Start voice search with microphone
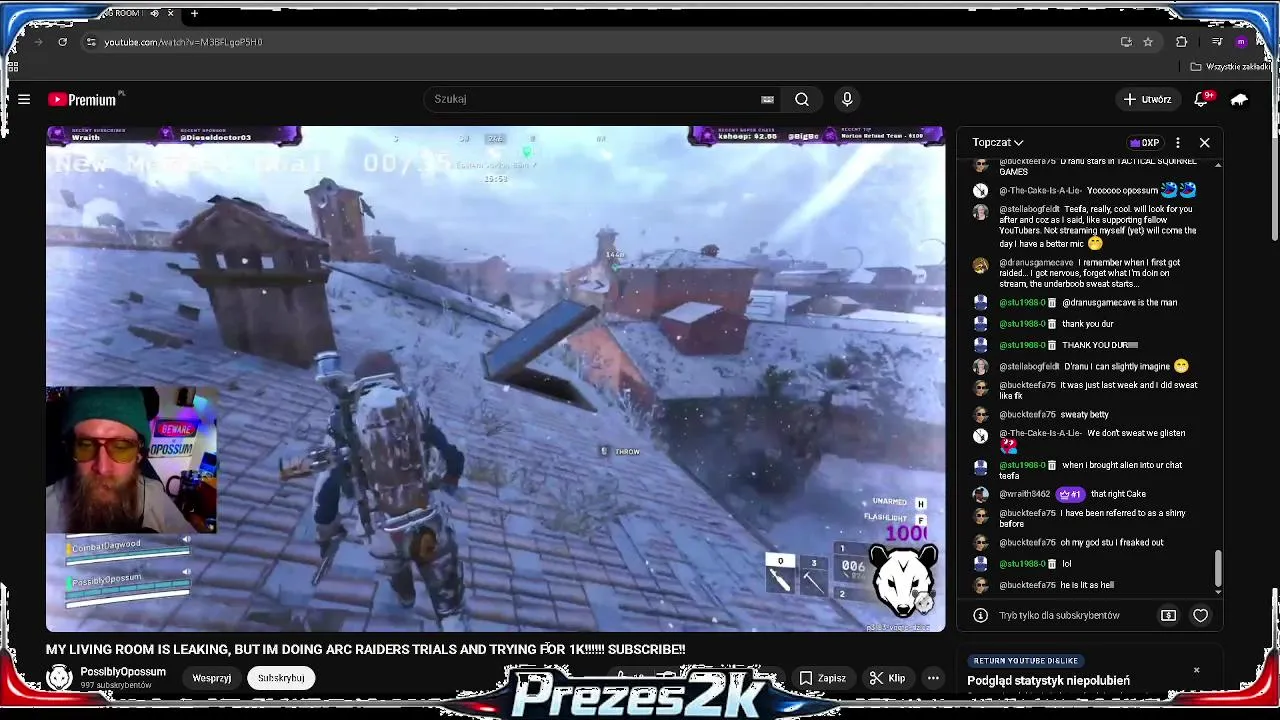The width and height of the screenshot is (1280, 720). click(847, 99)
